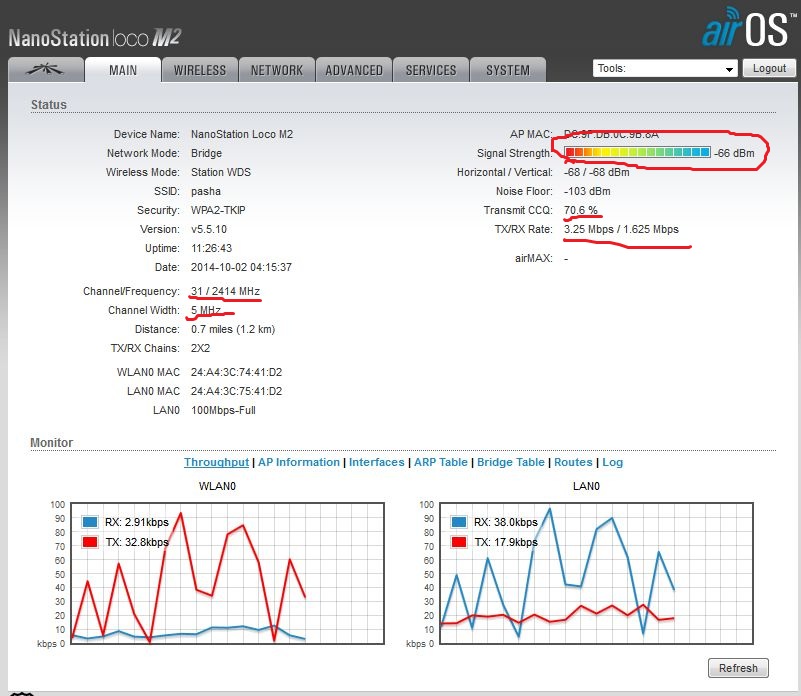Viewport: 801px width, 696px height.
Task: Click the LAN0 chart title
Action: tap(586, 486)
